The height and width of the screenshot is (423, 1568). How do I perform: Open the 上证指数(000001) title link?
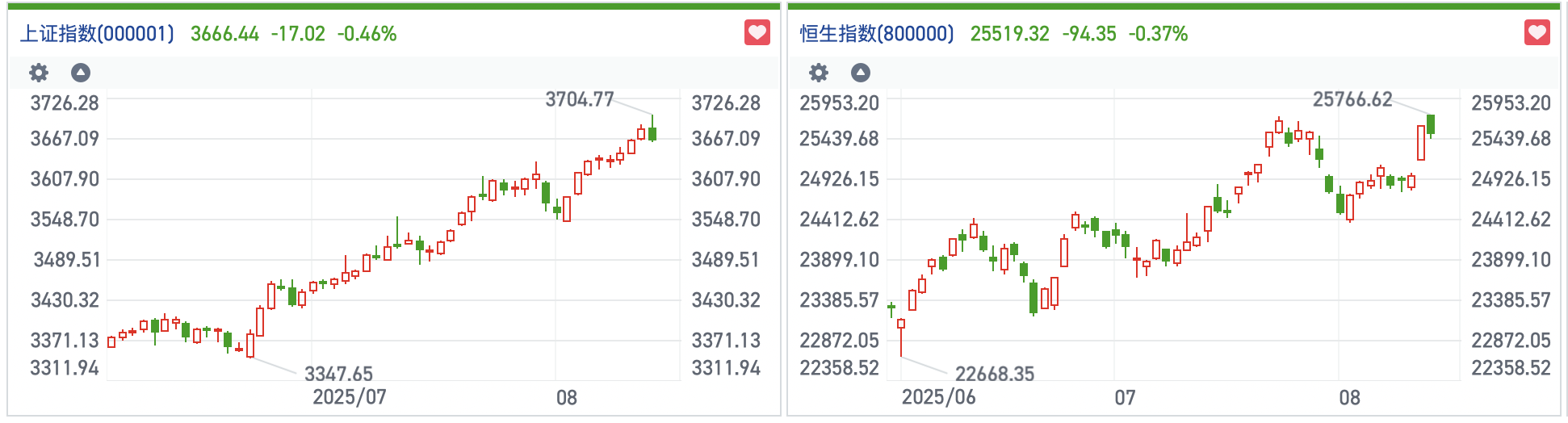coord(97,34)
